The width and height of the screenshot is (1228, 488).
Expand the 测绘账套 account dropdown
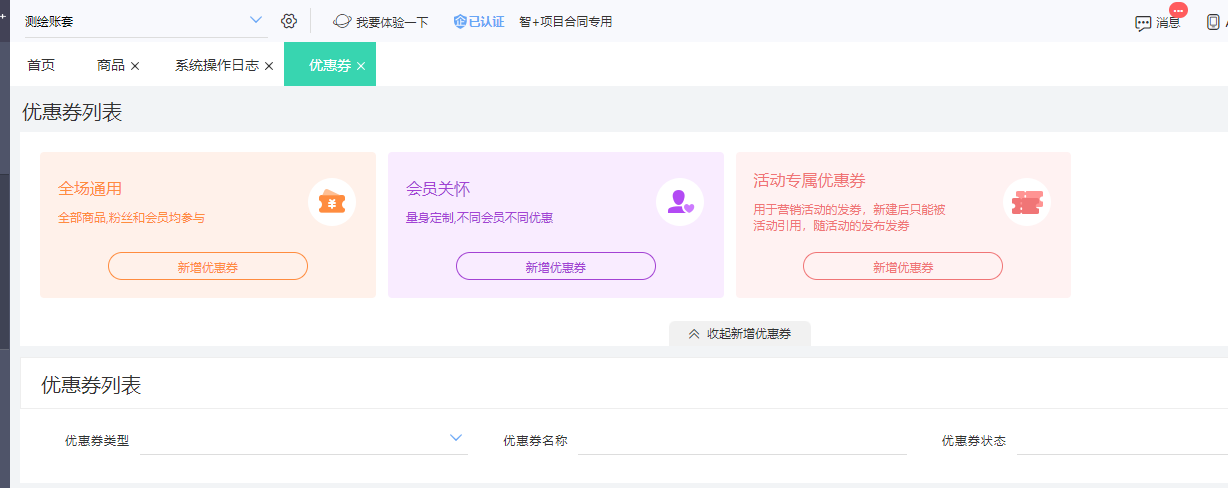click(256, 20)
